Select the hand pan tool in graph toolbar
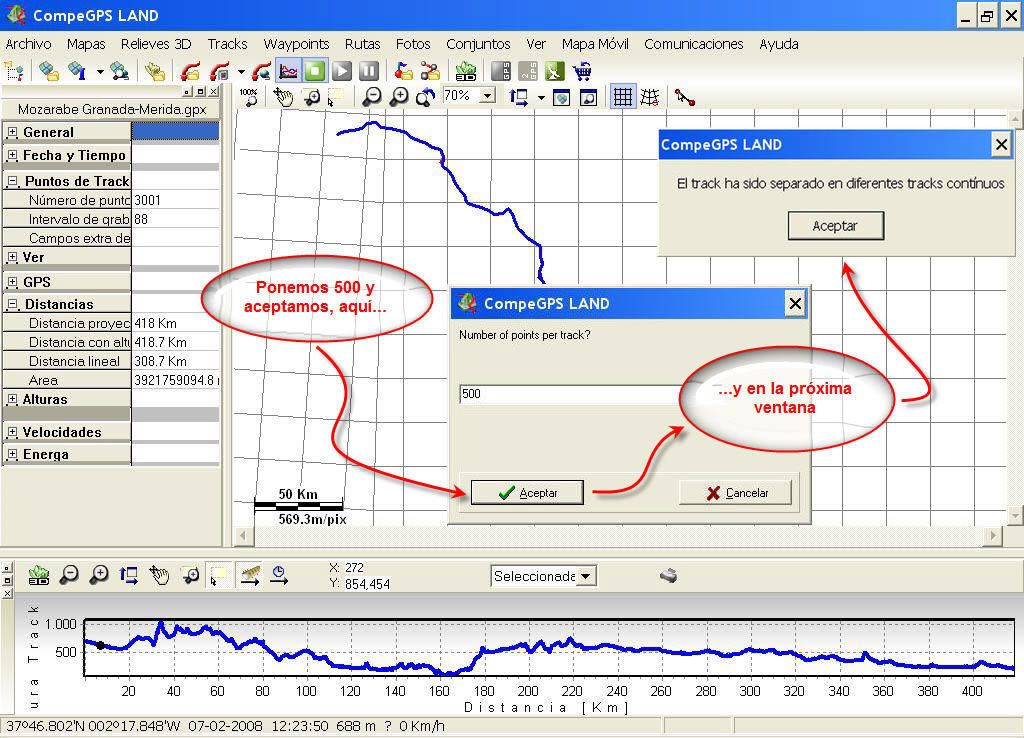 [x=159, y=575]
